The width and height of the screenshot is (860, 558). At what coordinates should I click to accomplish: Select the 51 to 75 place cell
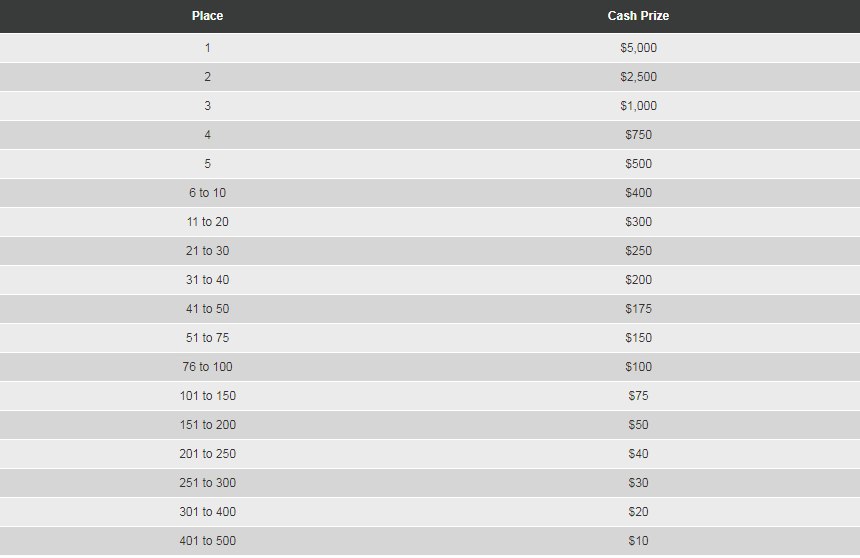pos(207,337)
